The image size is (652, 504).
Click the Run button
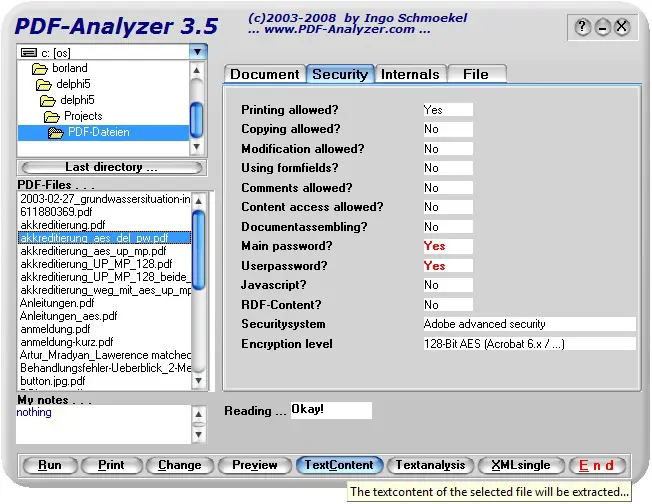point(50,465)
